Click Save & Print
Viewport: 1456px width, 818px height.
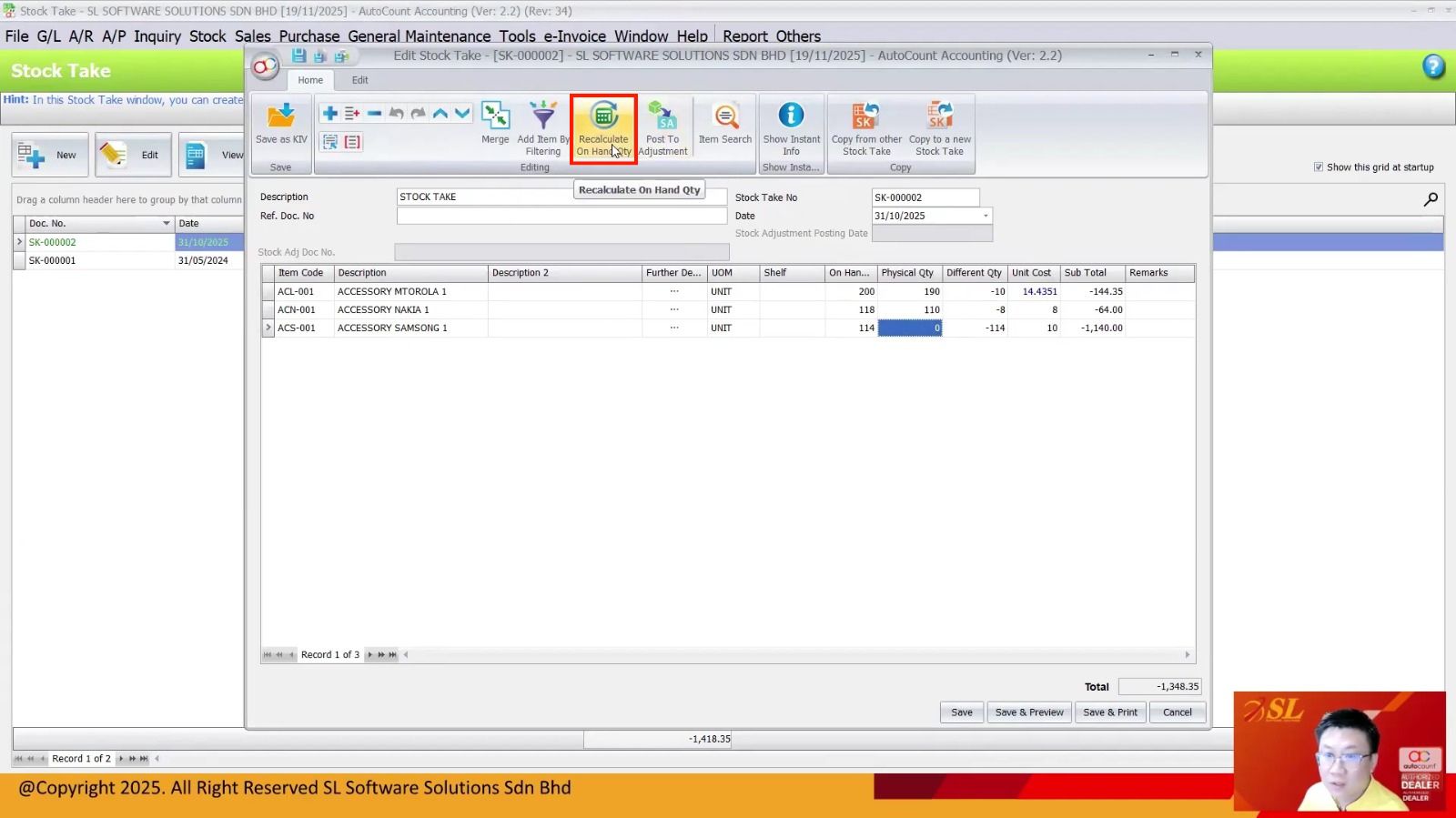(1110, 712)
